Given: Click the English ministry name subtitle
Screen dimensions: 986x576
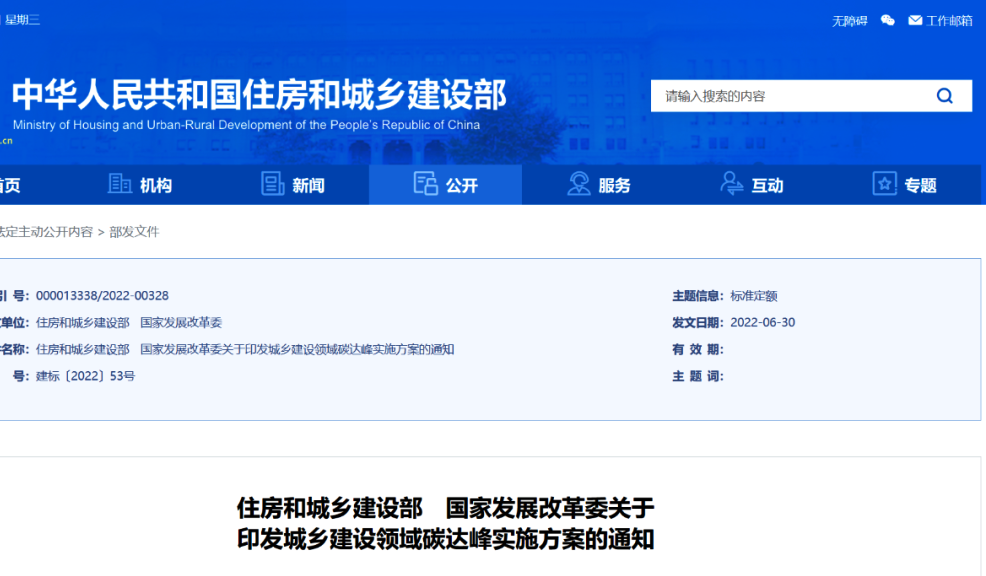Looking at the screenshot, I should point(246,125).
